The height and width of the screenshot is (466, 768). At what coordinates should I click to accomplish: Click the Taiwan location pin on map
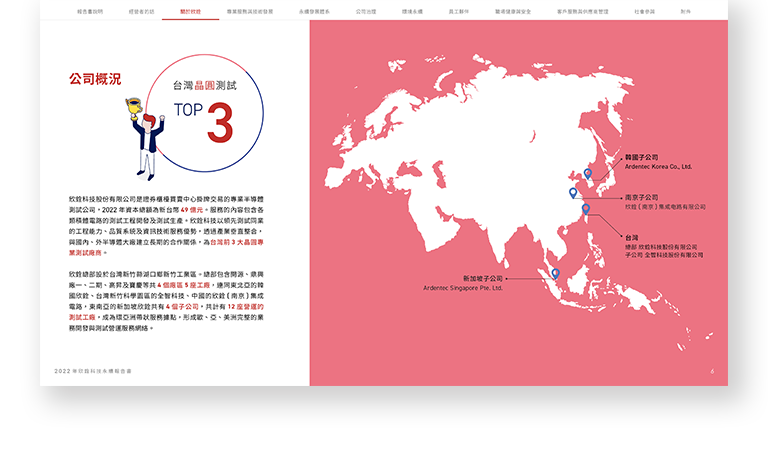(586, 209)
